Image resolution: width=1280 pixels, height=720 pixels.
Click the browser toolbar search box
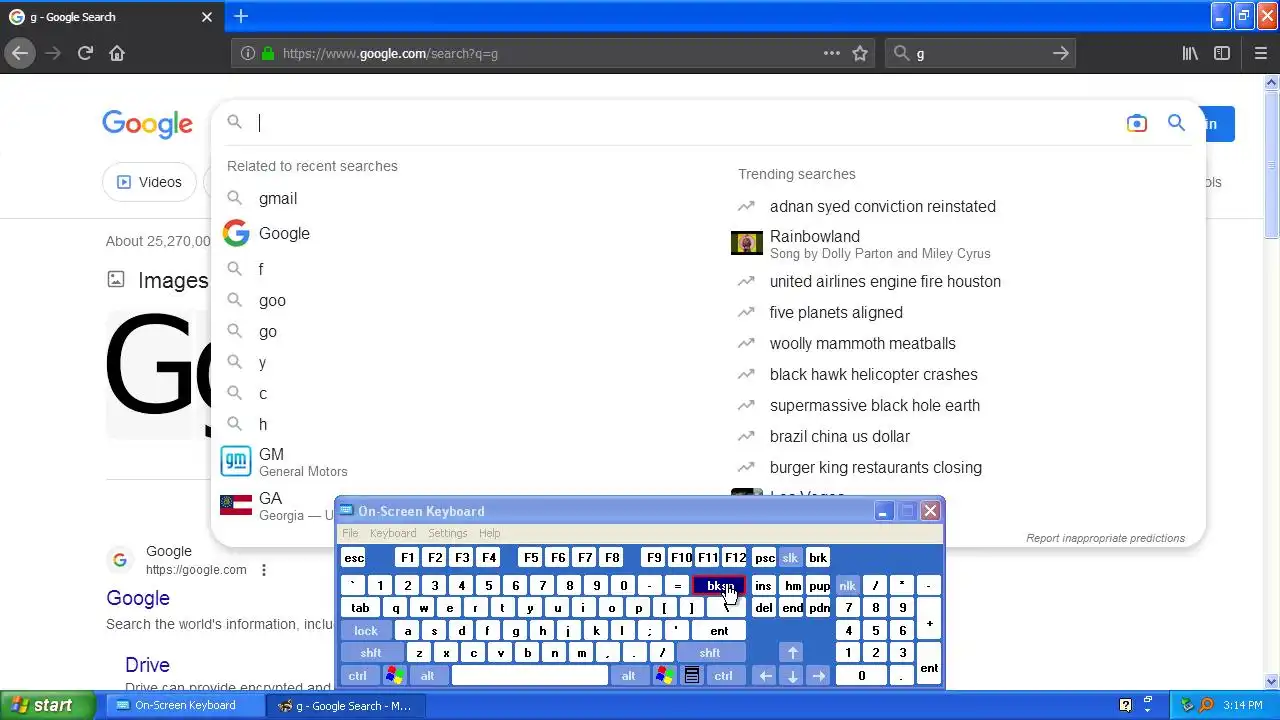click(980, 53)
